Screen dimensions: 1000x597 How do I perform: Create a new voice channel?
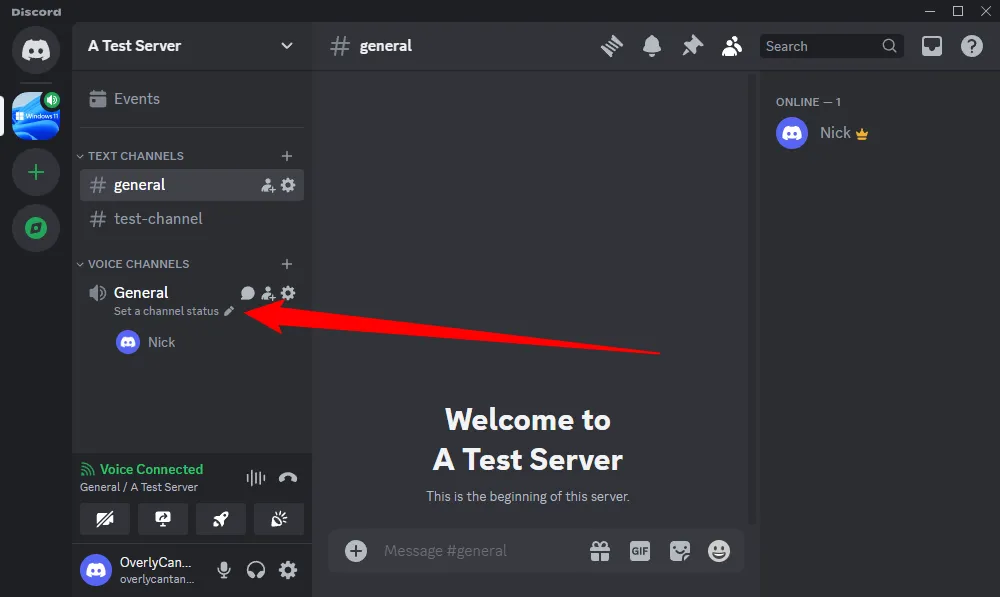[x=287, y=264]
